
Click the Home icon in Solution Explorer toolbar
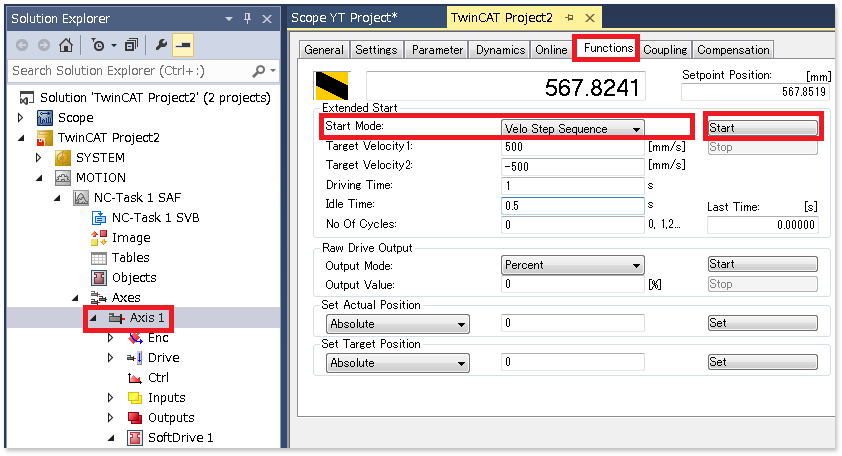coord(66,45)
